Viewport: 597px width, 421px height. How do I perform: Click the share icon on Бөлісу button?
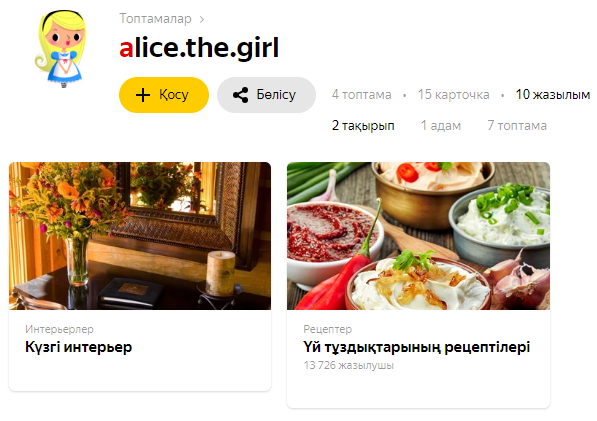(x=241, y=95)
